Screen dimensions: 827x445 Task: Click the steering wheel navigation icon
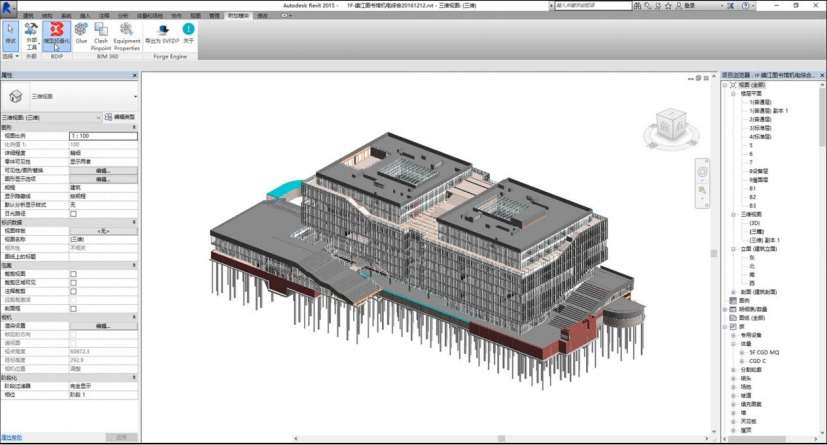tap(703, 172)
